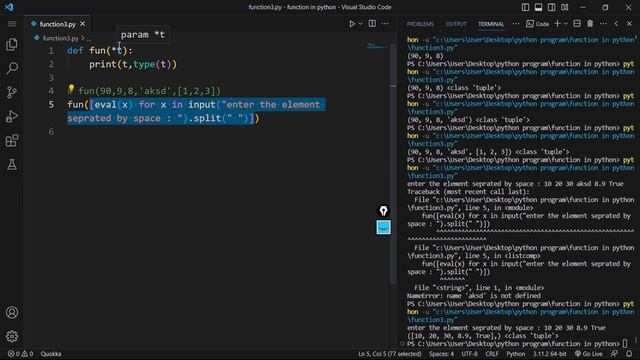
Task: Toggle panel layout button in title bar
Action: click(538, 7)
